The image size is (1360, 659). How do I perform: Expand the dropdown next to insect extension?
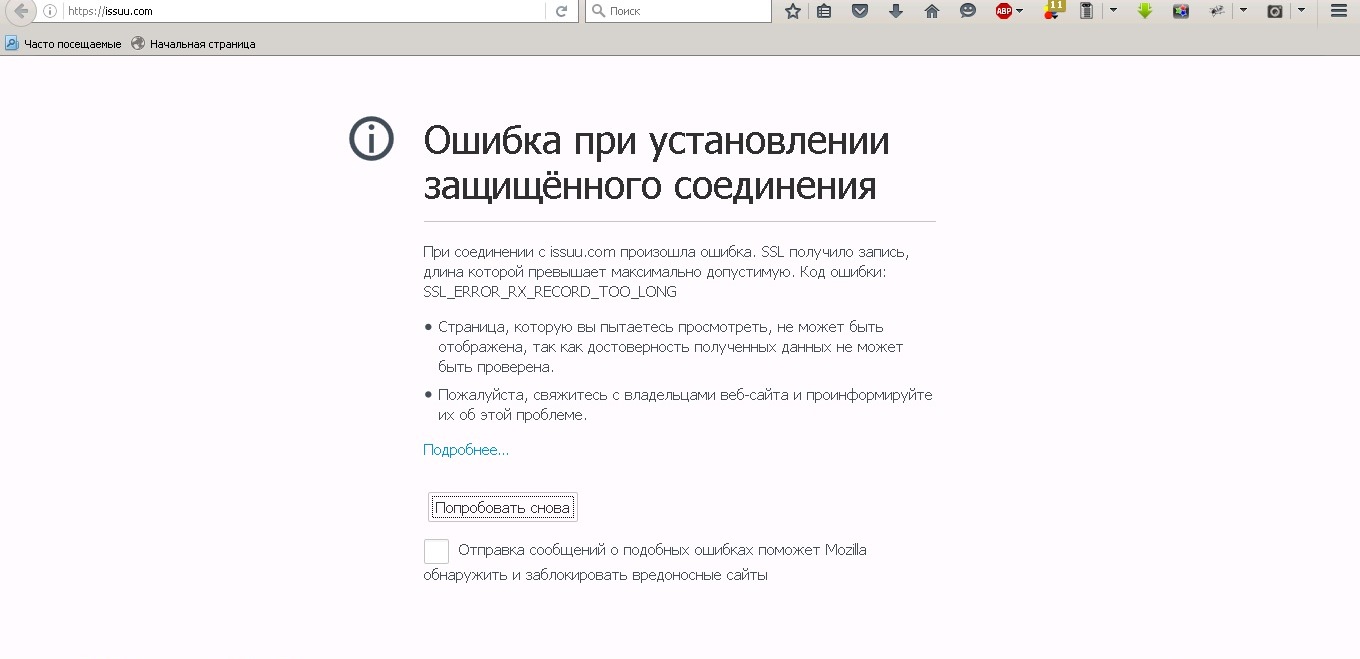tap(1243, 11)
